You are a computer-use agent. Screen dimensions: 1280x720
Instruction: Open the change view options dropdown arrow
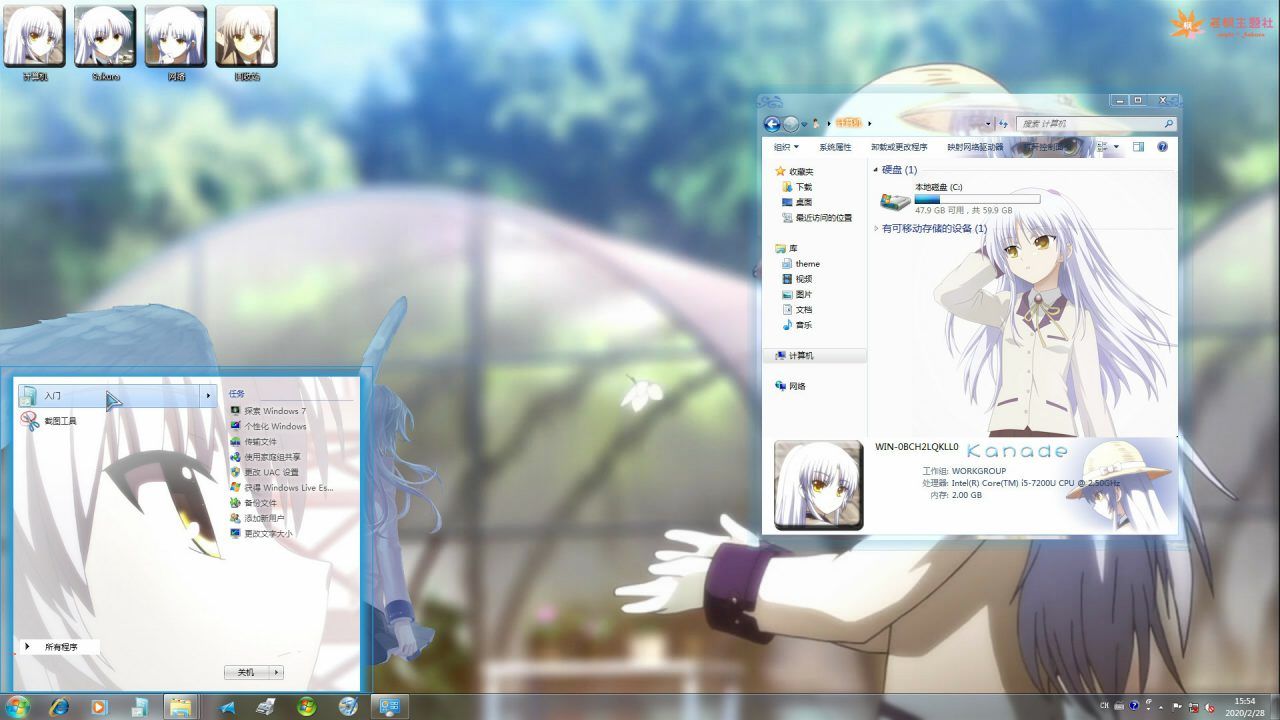tap(1117, 147)
